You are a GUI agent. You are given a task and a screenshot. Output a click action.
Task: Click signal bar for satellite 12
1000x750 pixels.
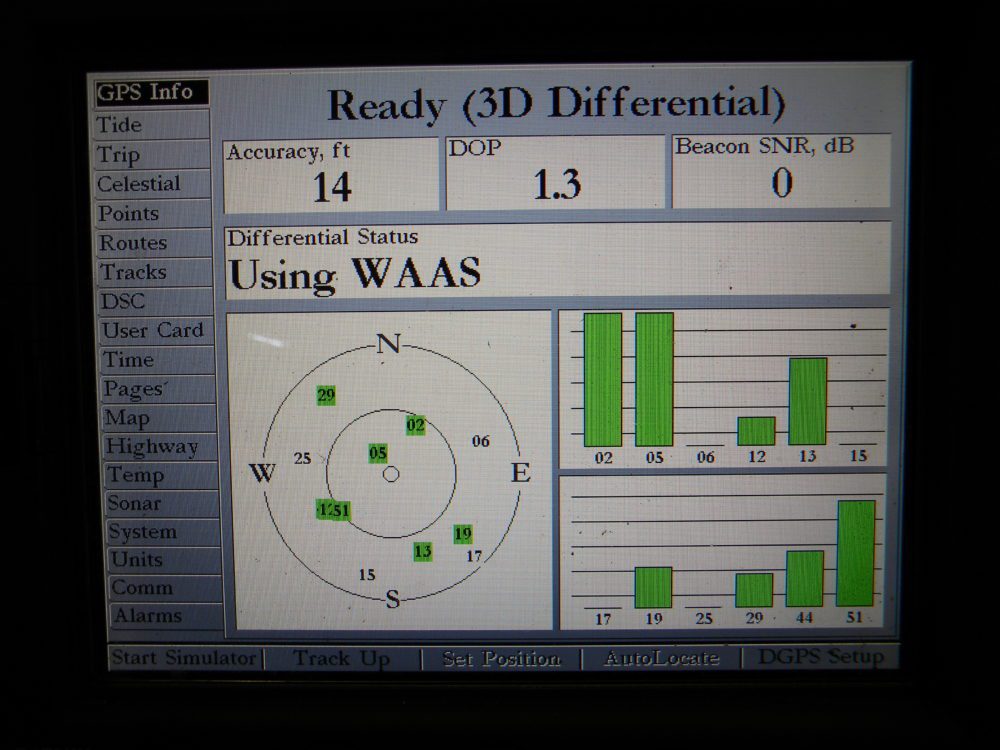(x=756, y=431)
